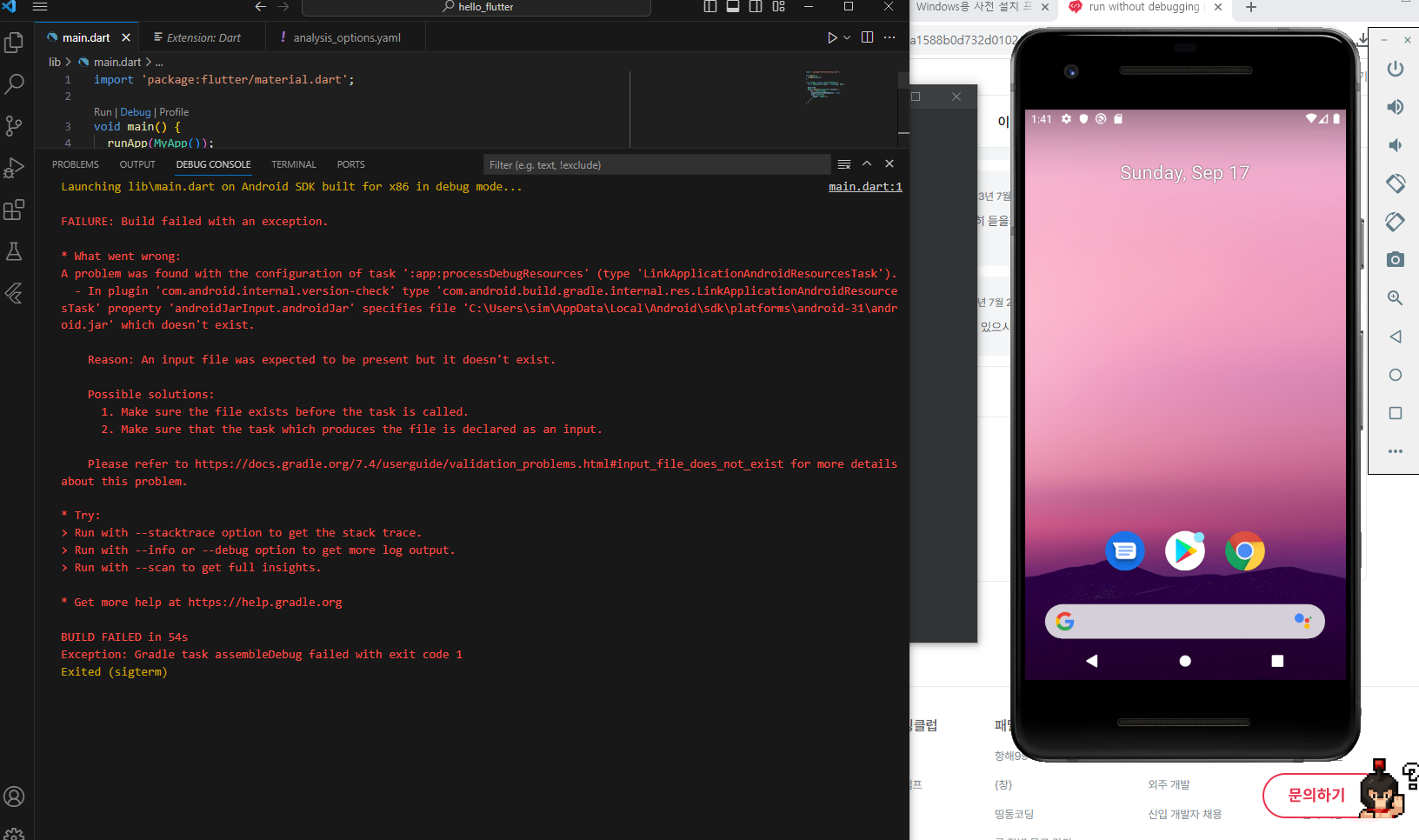This screenshot has height=840, width=1419.
Task: Select the DEBUG CONSOLE panel tab
Action: coord(213,164)
